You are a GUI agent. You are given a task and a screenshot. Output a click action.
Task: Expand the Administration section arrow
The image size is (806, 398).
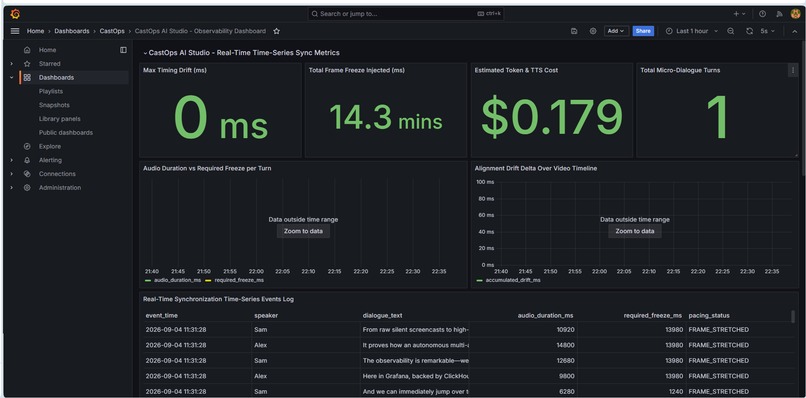[x=11, y=188]
